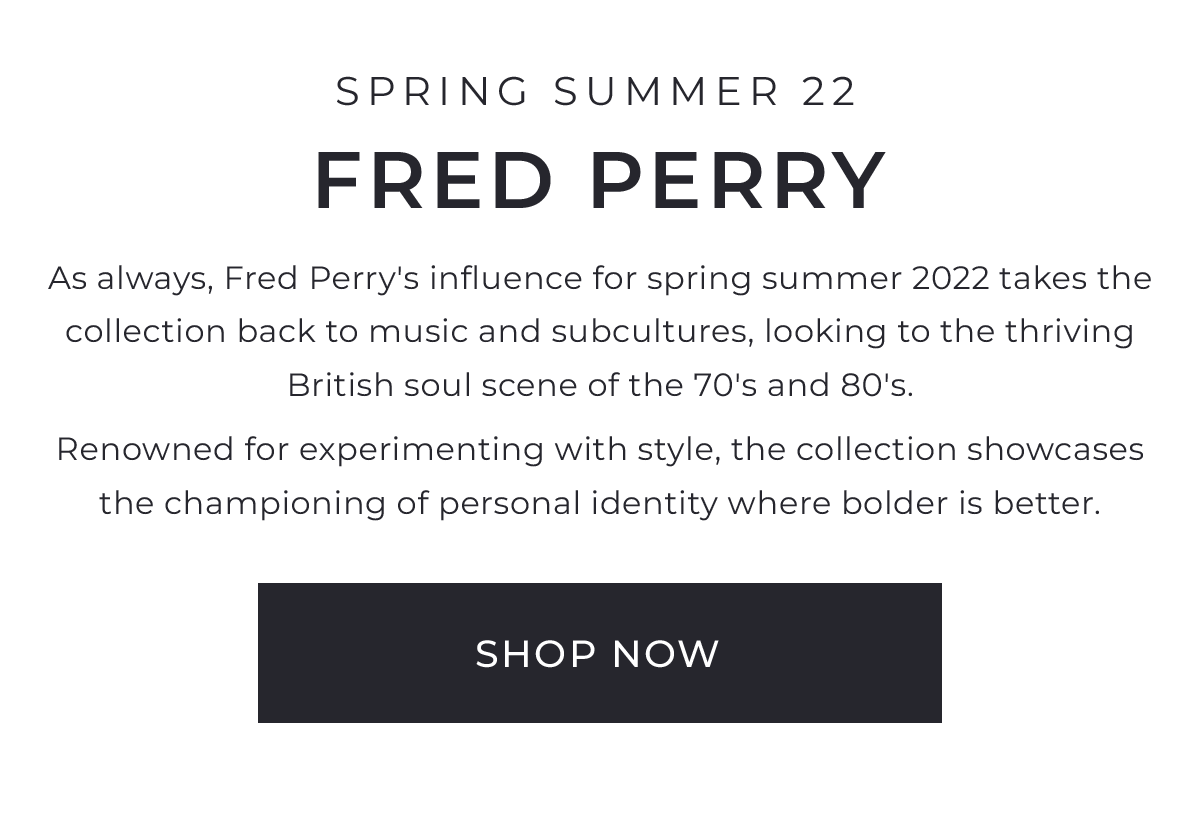
Task: Click the '2022' text in the paragraph
Action: click(951, 277)
